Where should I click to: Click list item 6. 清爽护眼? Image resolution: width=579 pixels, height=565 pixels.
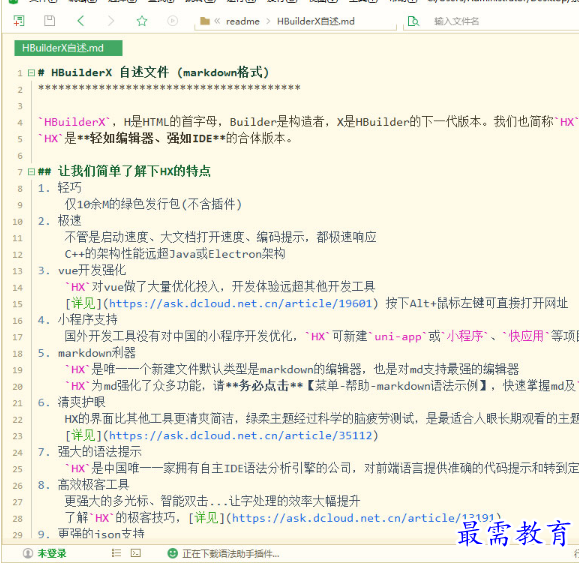coord(72,403)
